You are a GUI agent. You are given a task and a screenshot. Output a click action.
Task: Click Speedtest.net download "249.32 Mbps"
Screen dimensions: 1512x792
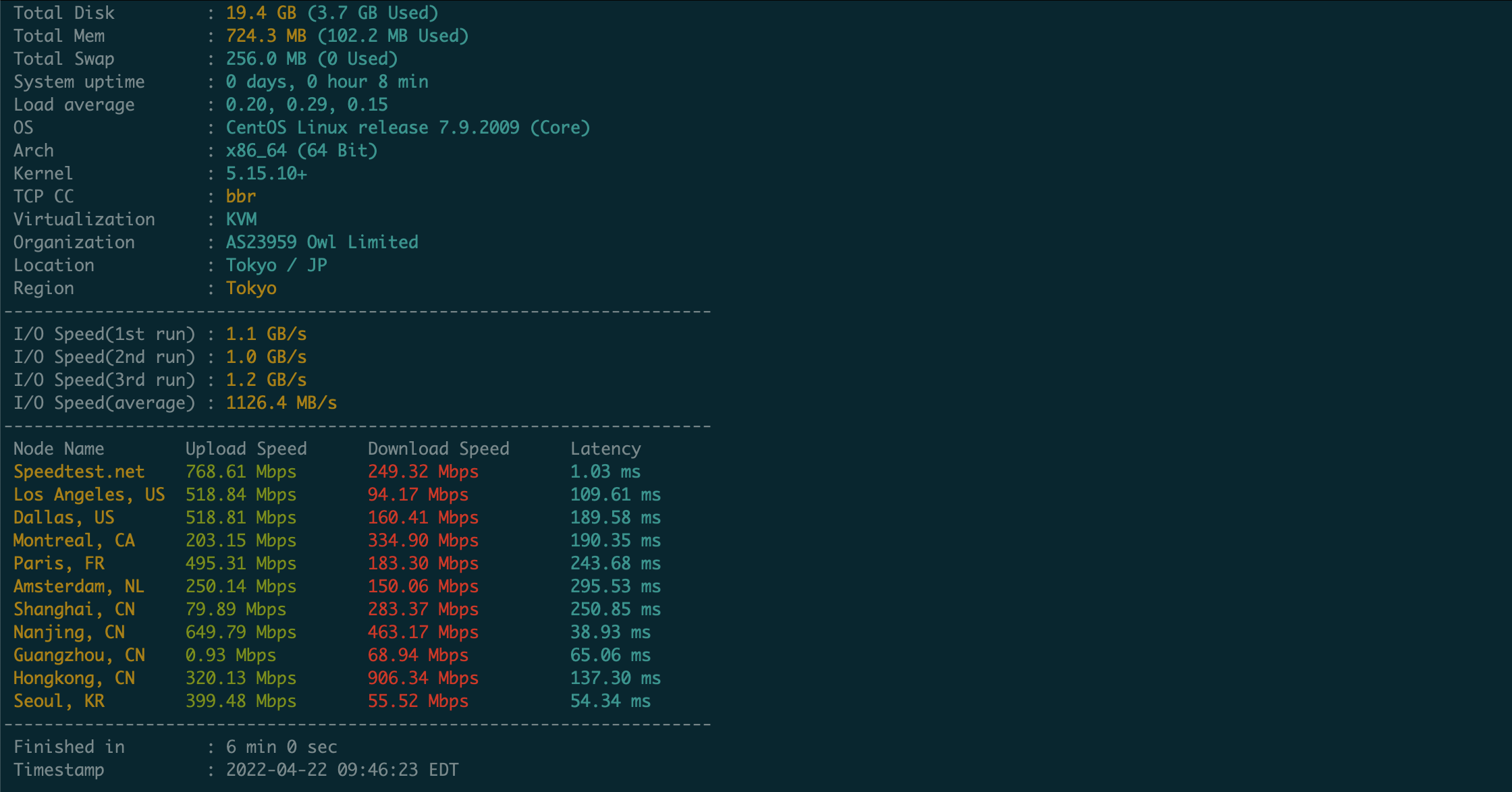[x=423, y=472]
